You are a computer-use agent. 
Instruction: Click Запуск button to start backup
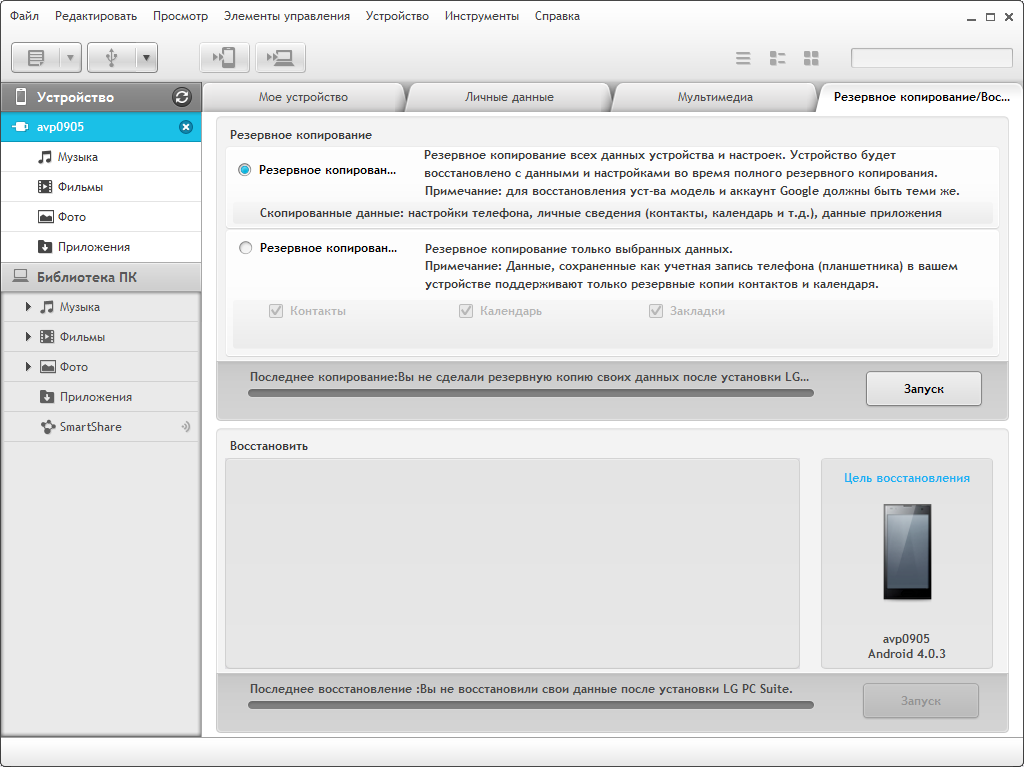tap(923, 389)
